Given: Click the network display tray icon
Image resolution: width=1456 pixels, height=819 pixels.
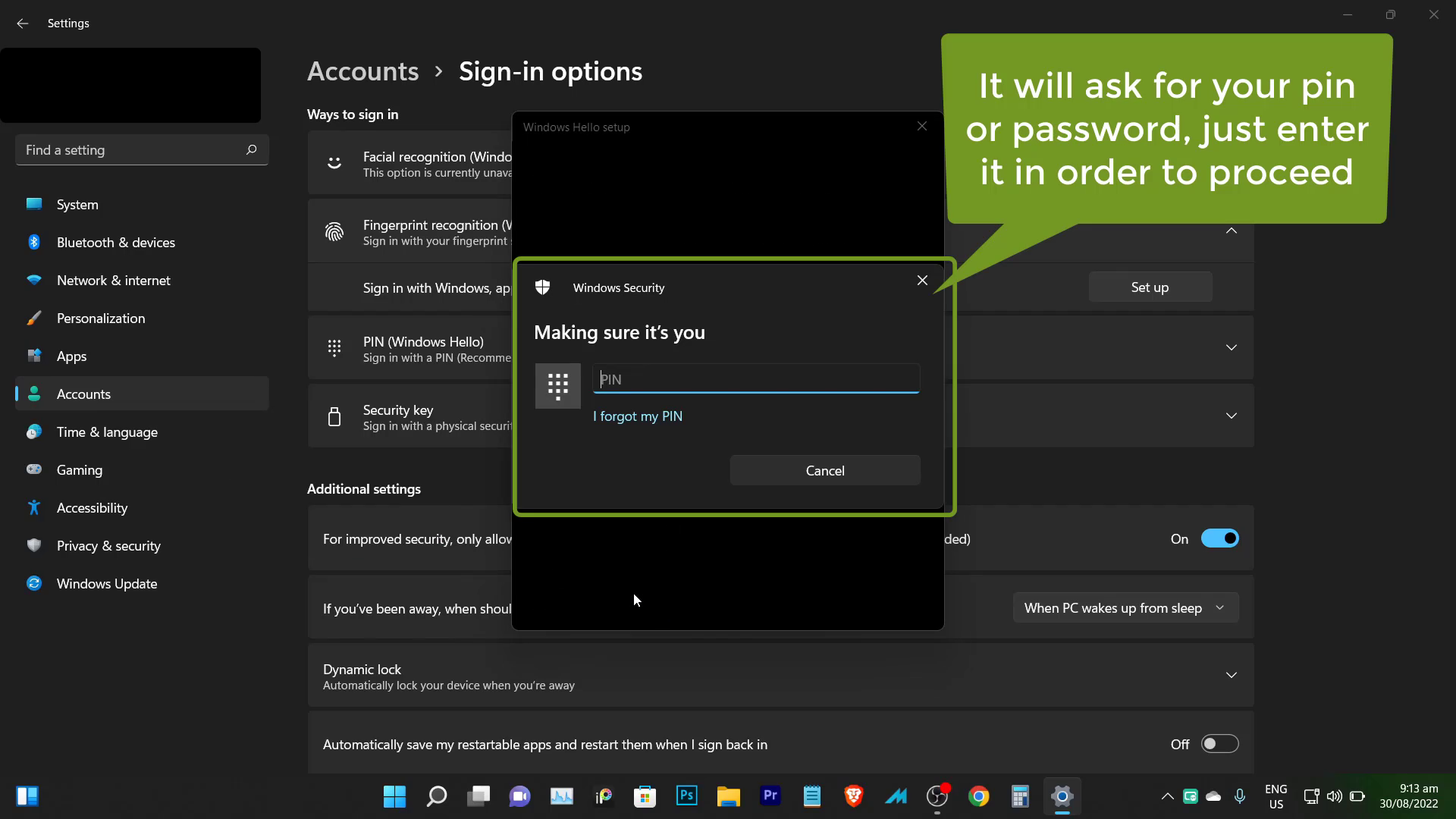Looking at the screenshot, I should 1311,796.
